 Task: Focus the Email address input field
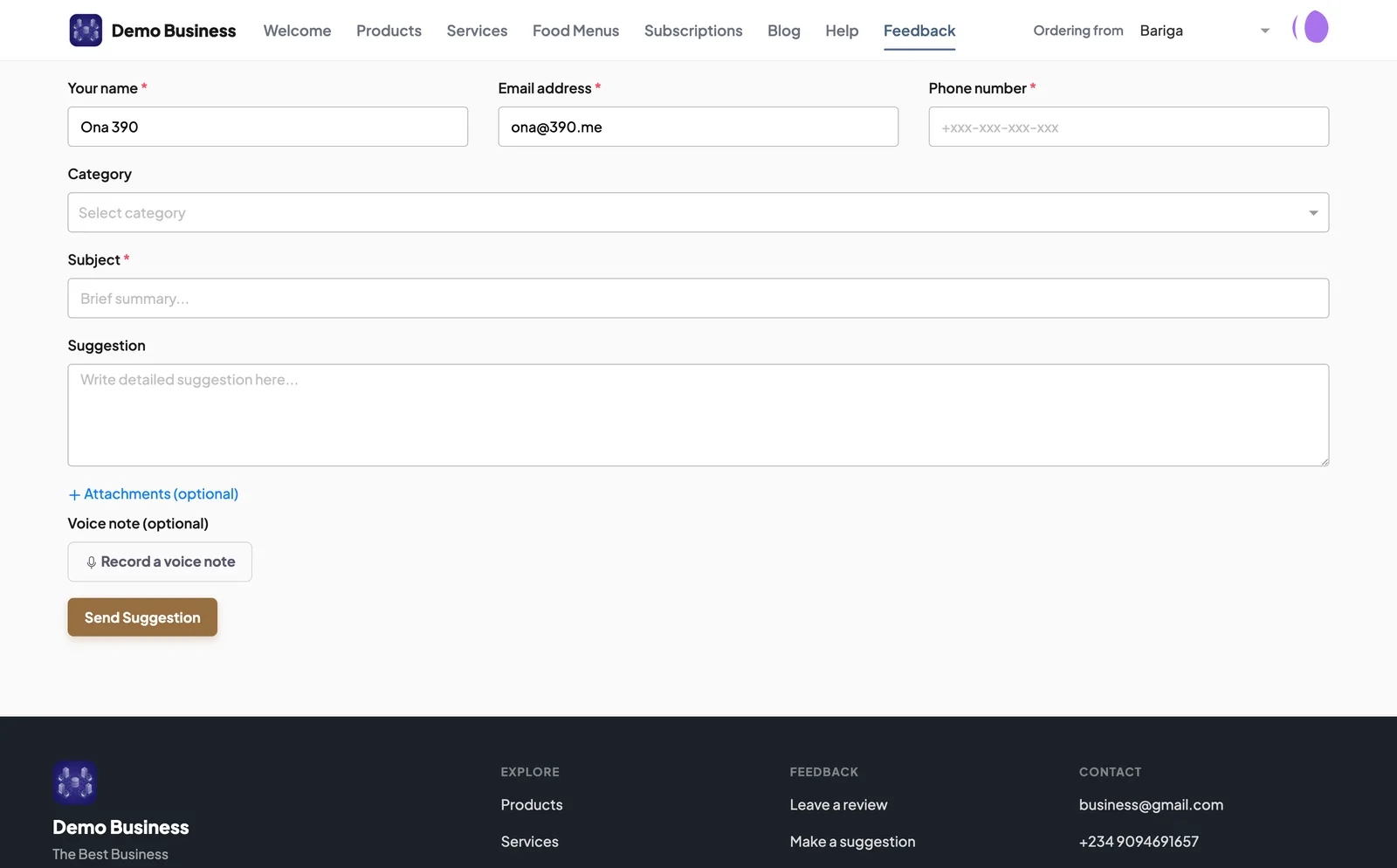click(x=698, y=127)
